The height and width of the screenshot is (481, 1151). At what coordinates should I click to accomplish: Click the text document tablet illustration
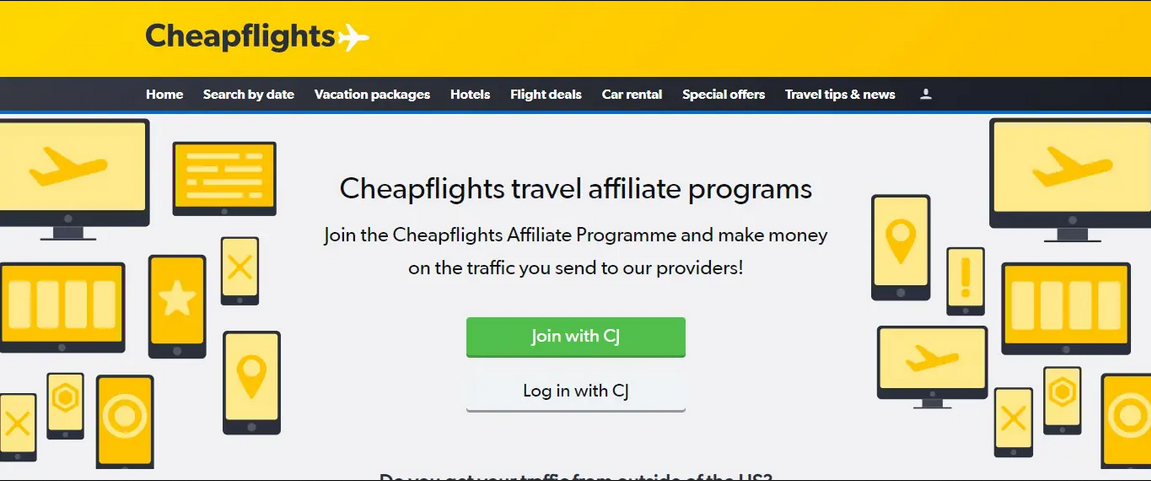point(225,178)
